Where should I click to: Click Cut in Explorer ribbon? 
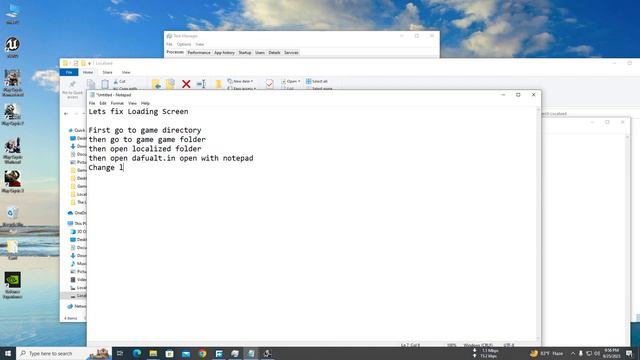click(120, 82)
